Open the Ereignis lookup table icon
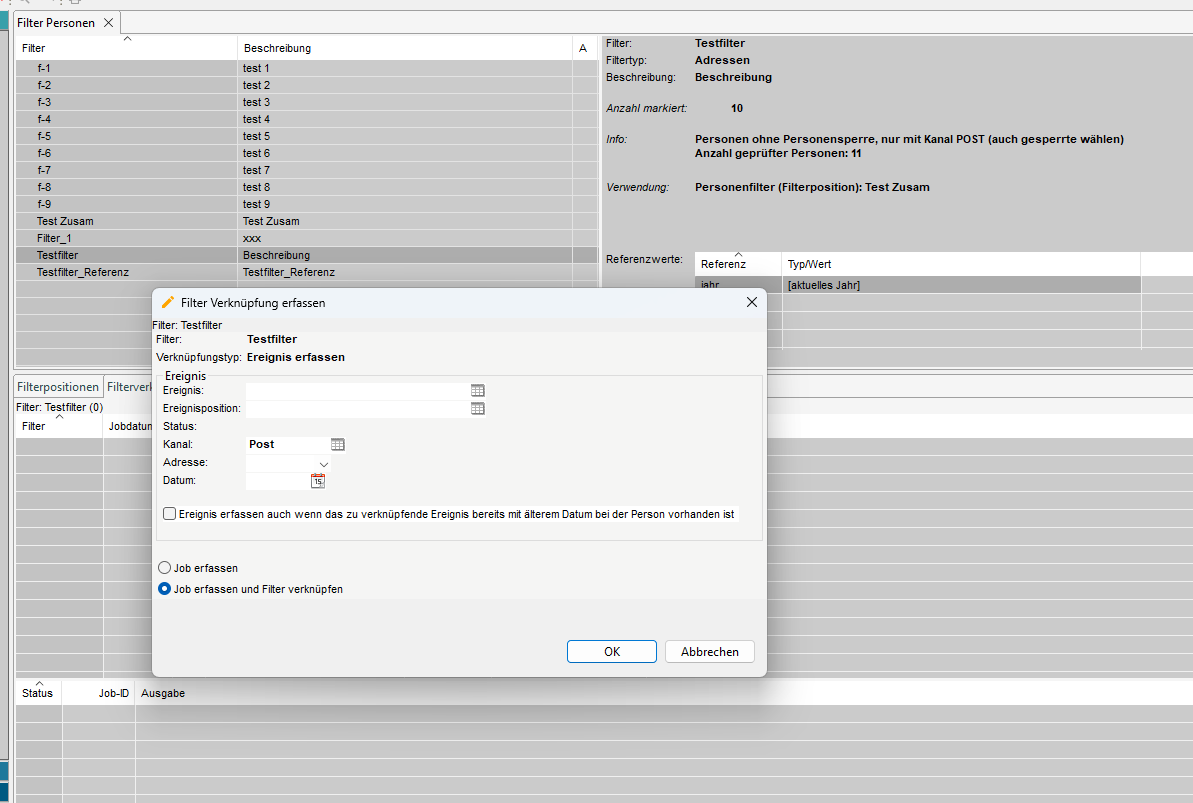Viewport: 1193px width, 803px height. (478, 391)
